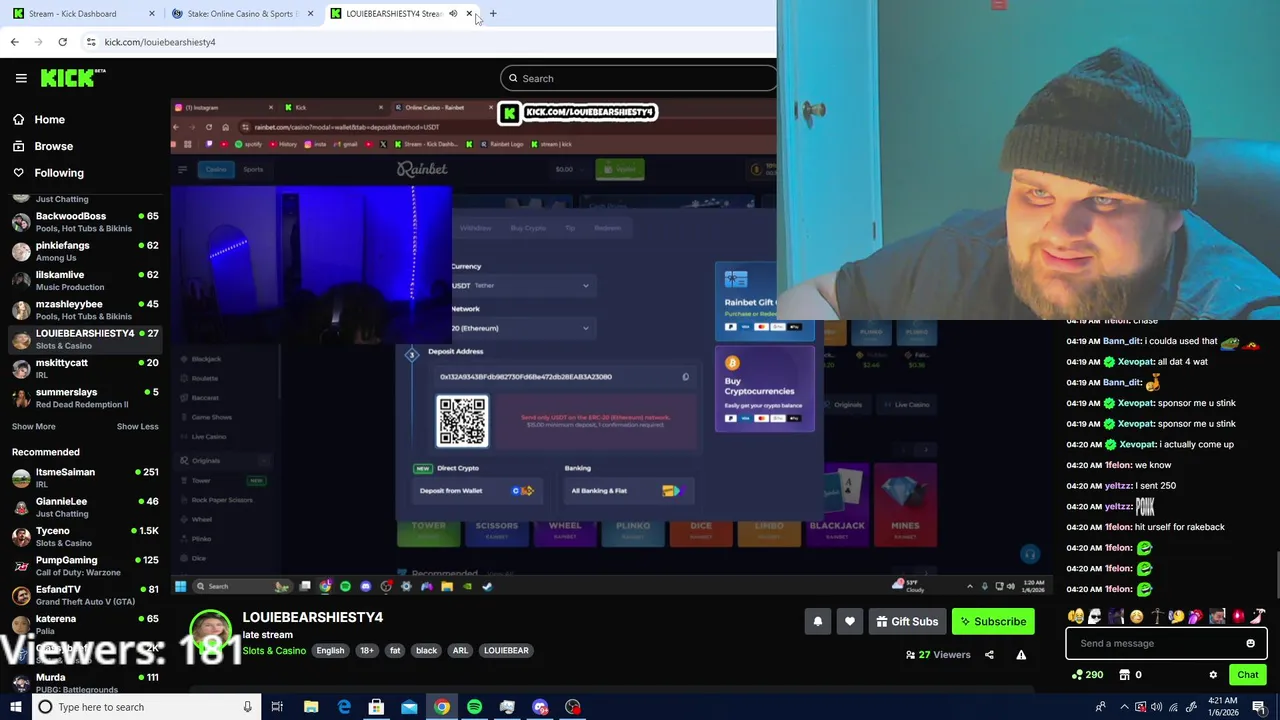Launch Microsoft Edge from taskbar

click(344, 707)
